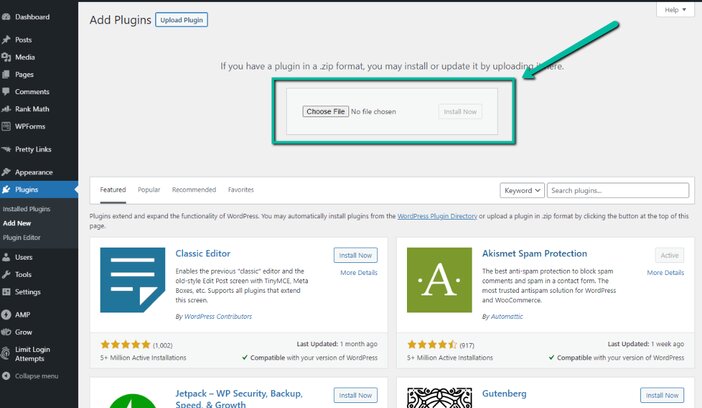Click the Tools wrench icon

(6, 275)
